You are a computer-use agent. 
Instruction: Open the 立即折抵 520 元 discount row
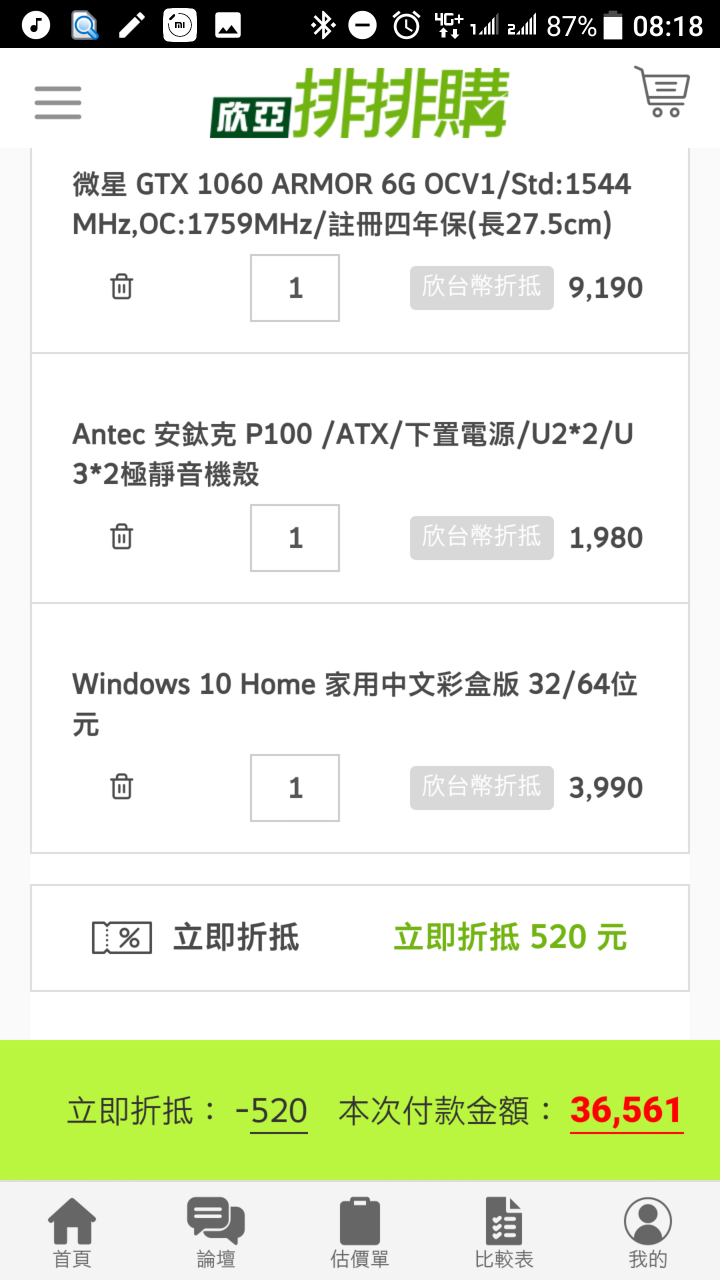pos(360,938)
